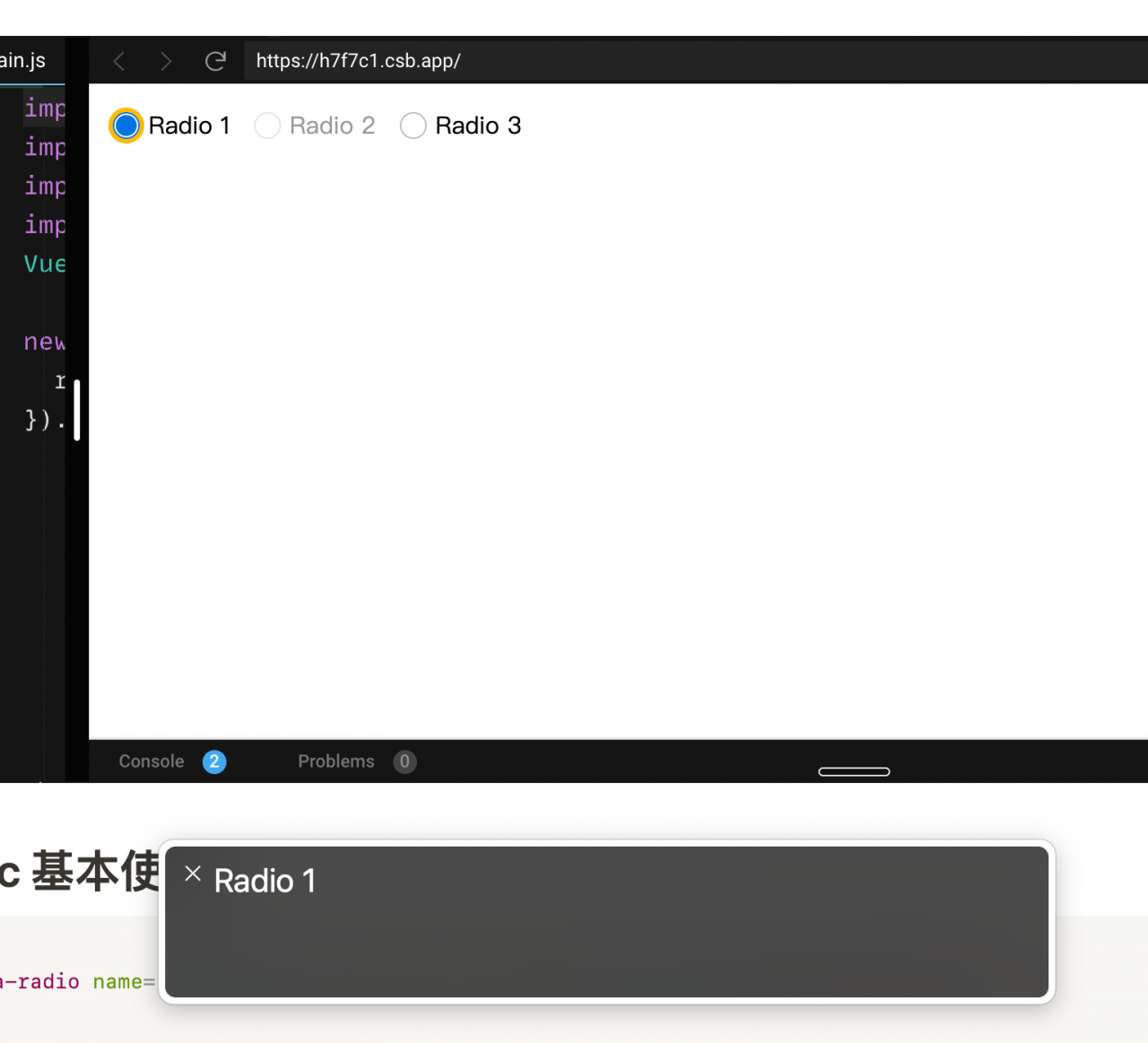
Task: Click the "Radio 3" label text
Action: [x=477, y=126]
